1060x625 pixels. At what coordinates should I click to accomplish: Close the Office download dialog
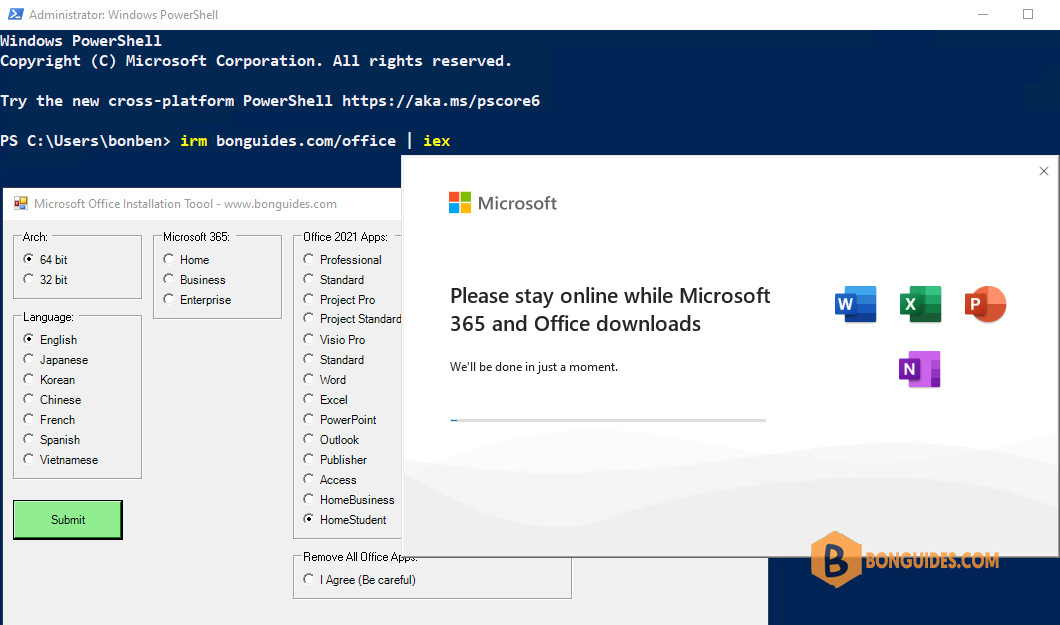pyautogui.click(x=1044, y=172)
